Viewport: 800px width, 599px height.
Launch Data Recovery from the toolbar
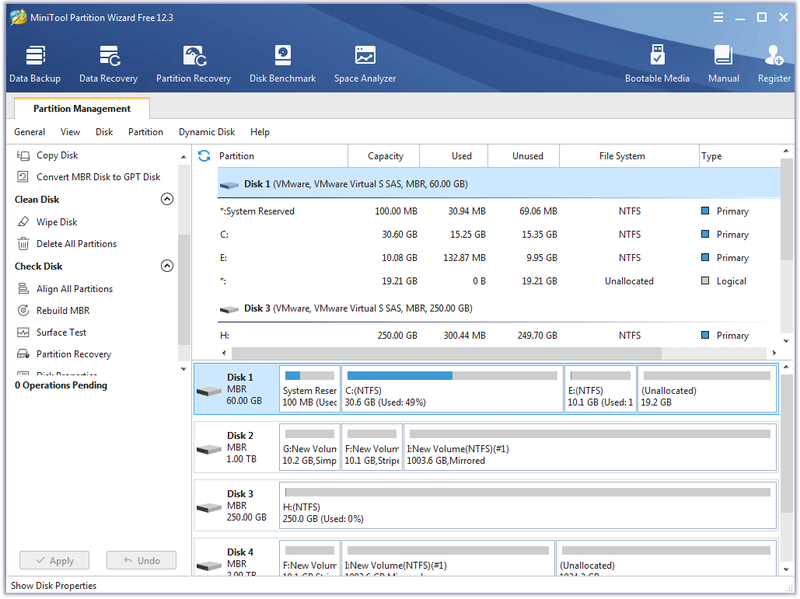[108, 64]
